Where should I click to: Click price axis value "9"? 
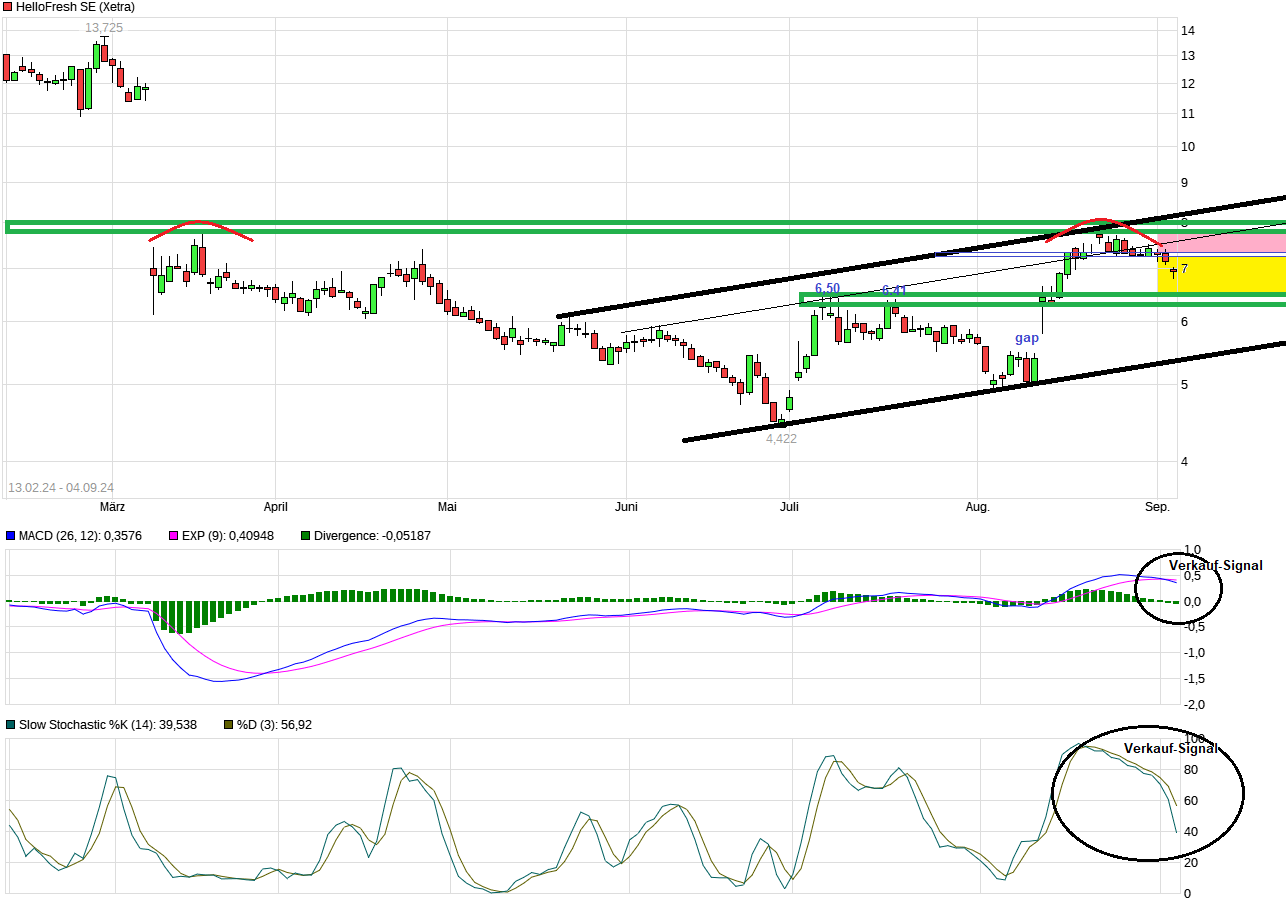pyautogui.click(x=1185, y=183)
